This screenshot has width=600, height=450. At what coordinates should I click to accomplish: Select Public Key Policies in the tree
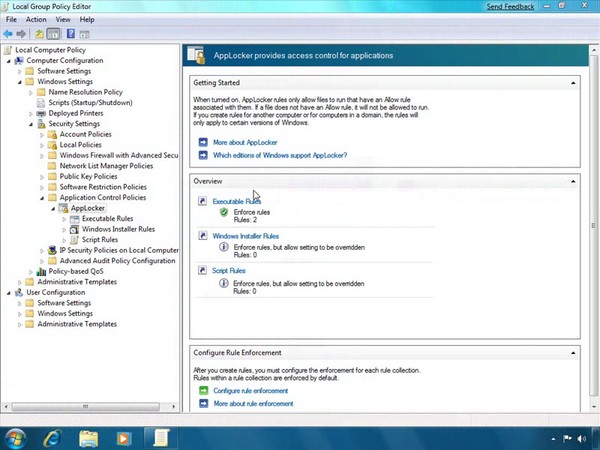click(88, 176)
